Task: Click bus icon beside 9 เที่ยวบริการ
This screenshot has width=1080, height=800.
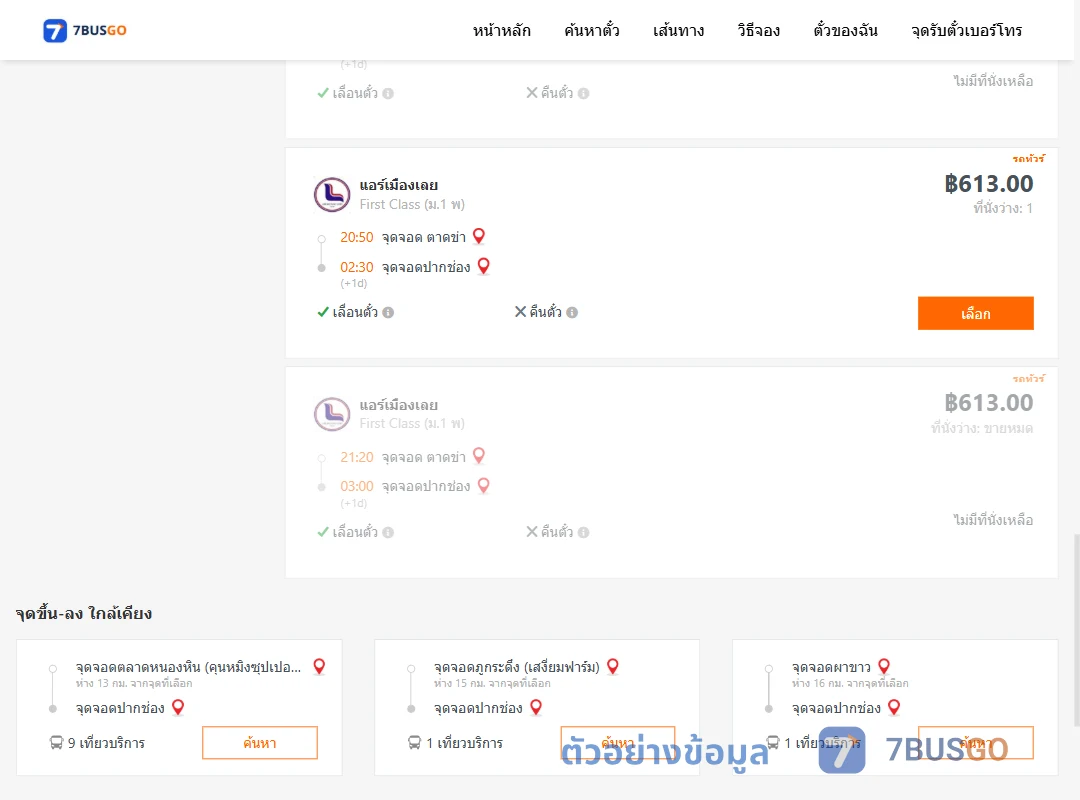Action: pos(56,743)
